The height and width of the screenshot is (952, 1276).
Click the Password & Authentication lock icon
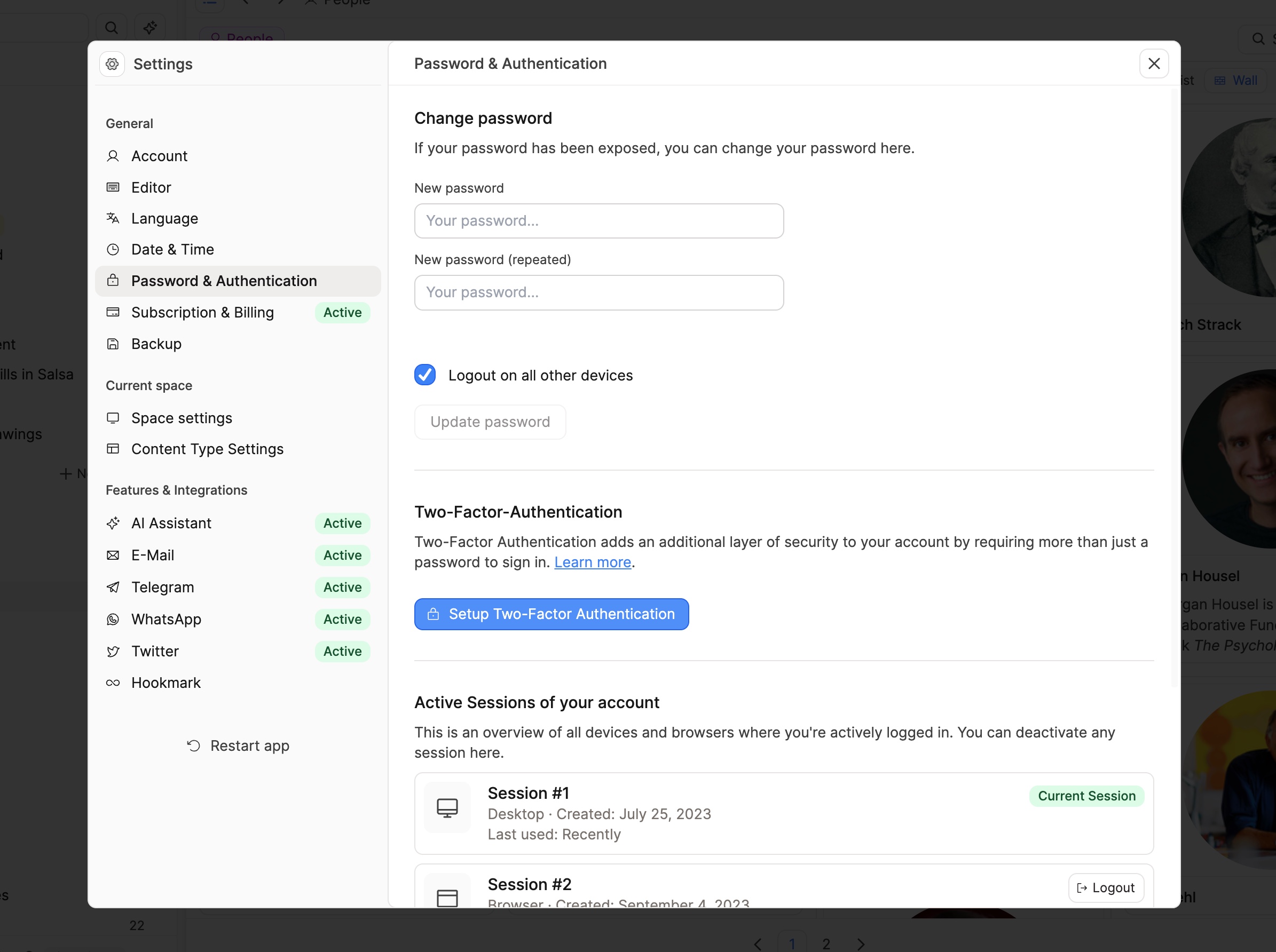pos(113,280)
